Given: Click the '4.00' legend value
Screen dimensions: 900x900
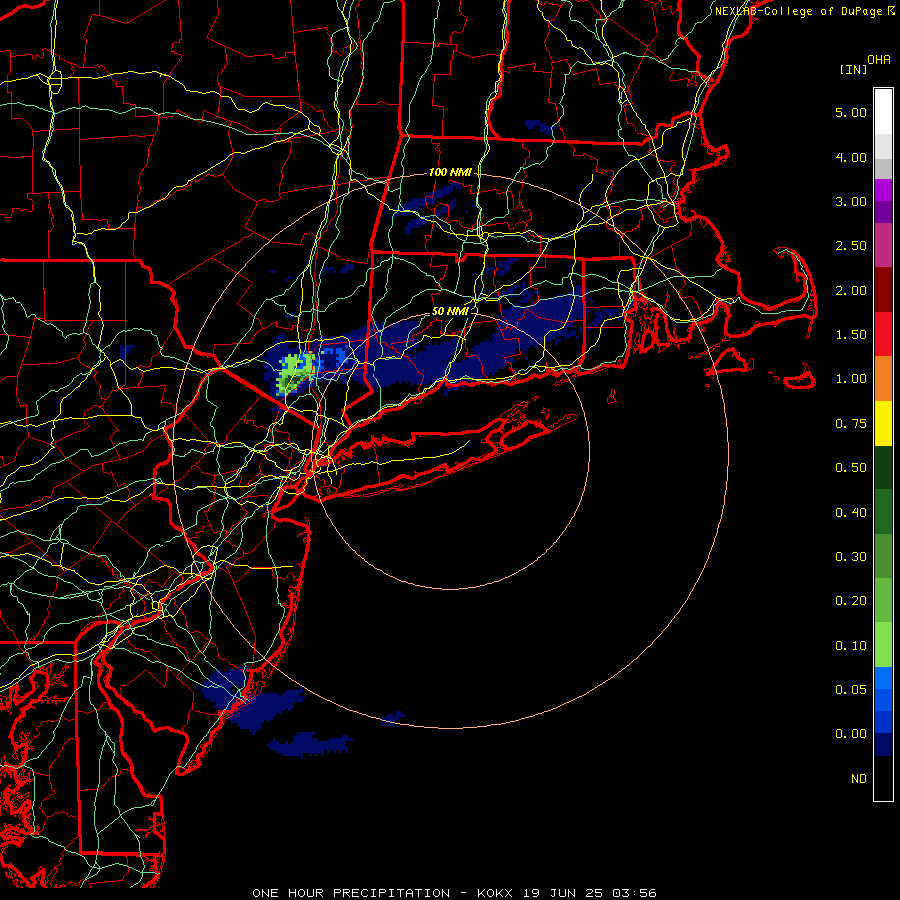Looking at the screenshot, I should (851, 157).
